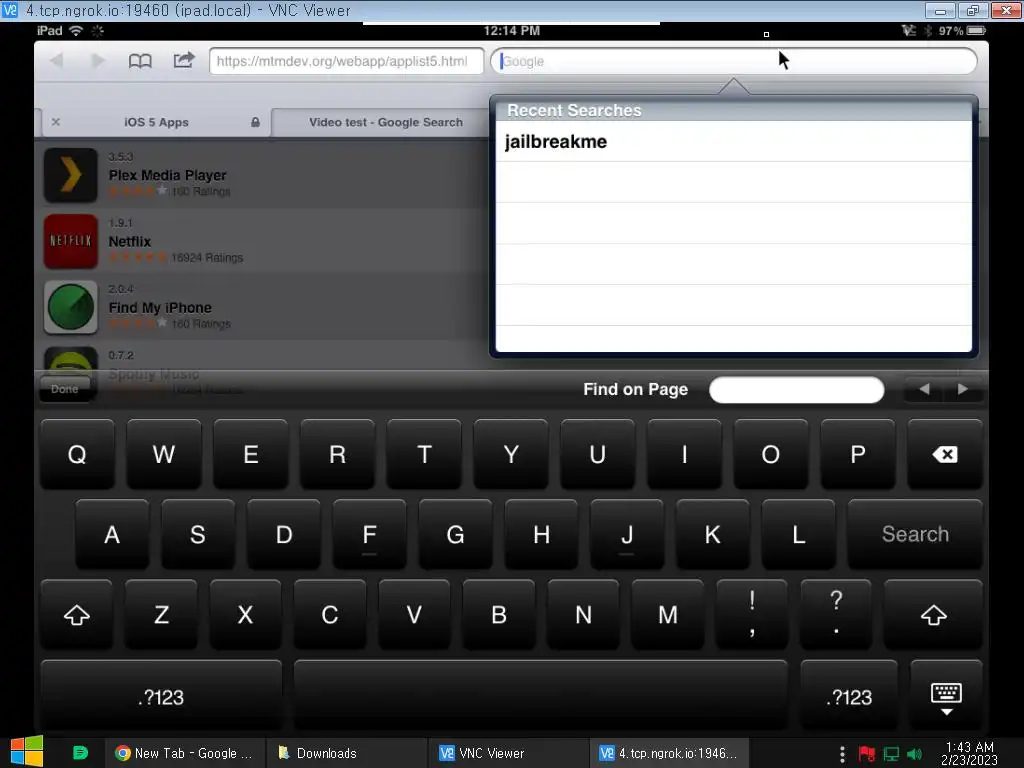Tap the right .?123 key
This screenshot has height=768, width=1024.
click(x=849, y=697)
